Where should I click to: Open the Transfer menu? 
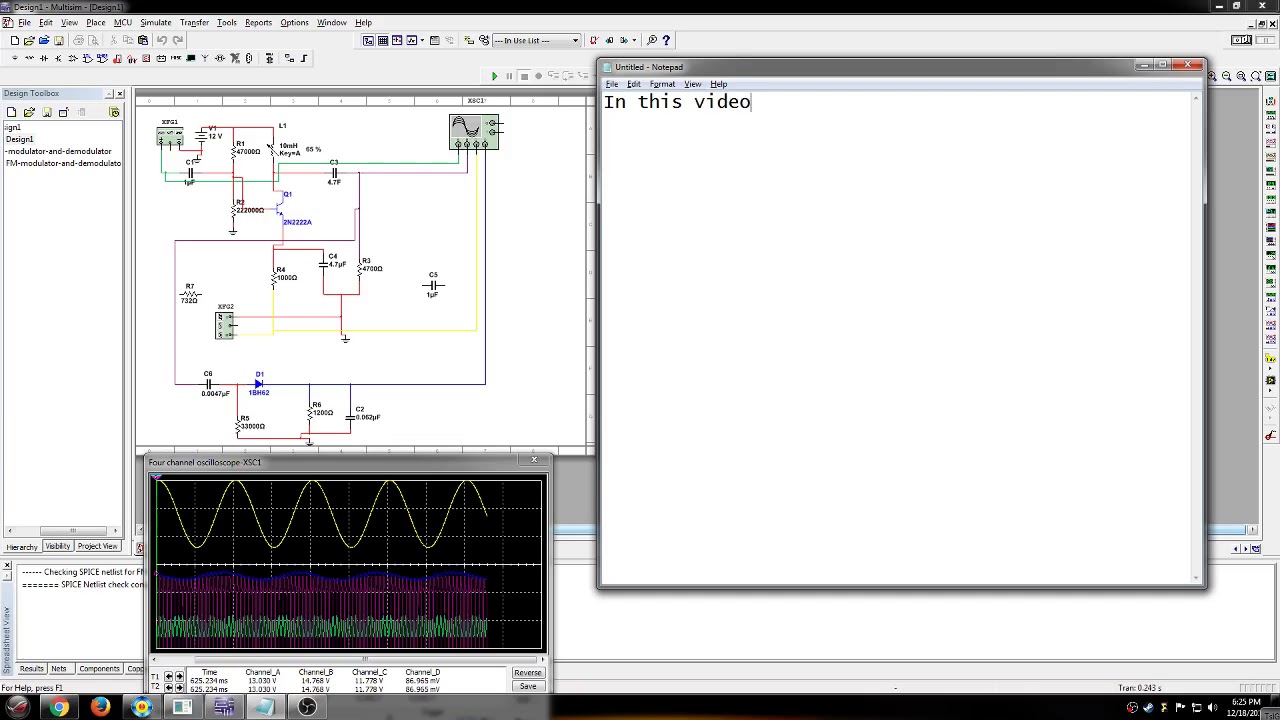pyautogui.click(x=194, y=22)
